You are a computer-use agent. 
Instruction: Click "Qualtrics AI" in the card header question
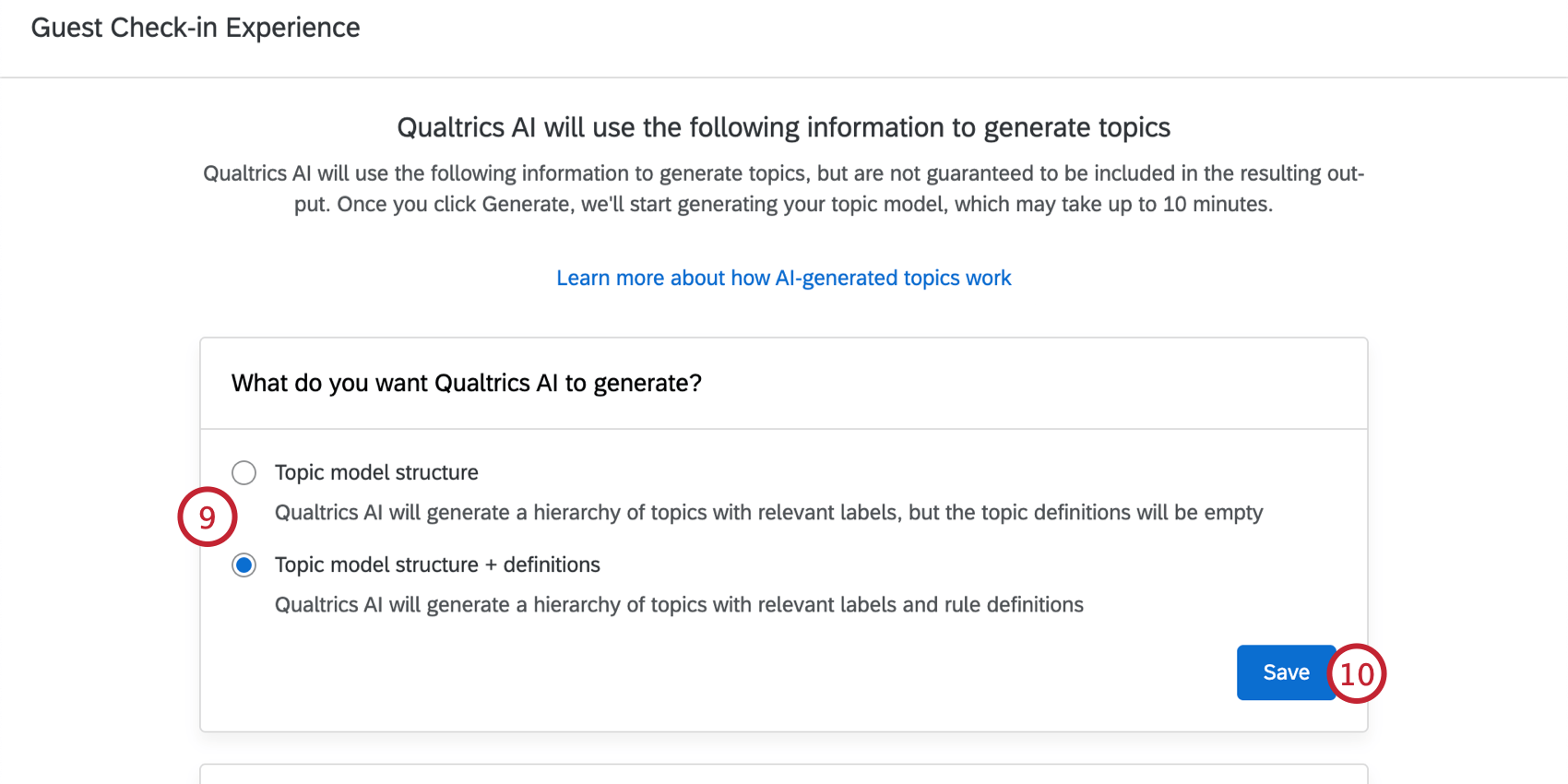(x=496, y=383)
